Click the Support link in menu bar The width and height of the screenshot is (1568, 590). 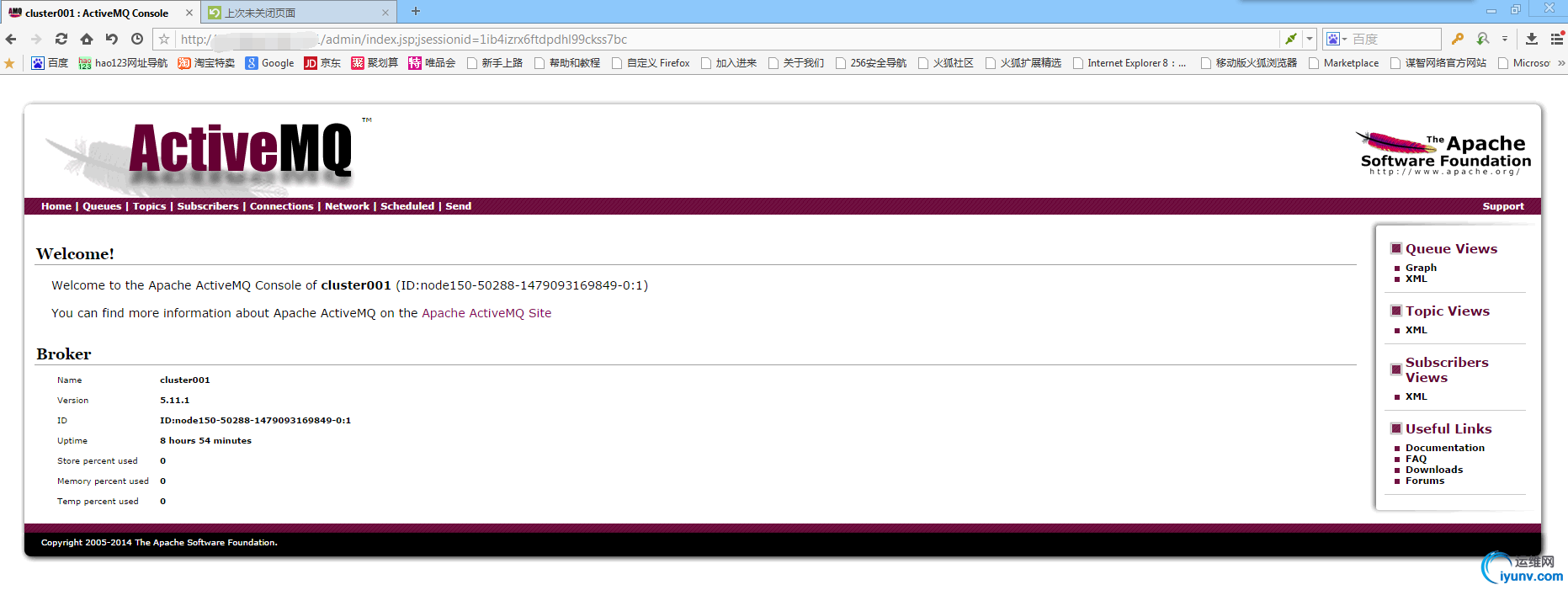pos(1503,206)
